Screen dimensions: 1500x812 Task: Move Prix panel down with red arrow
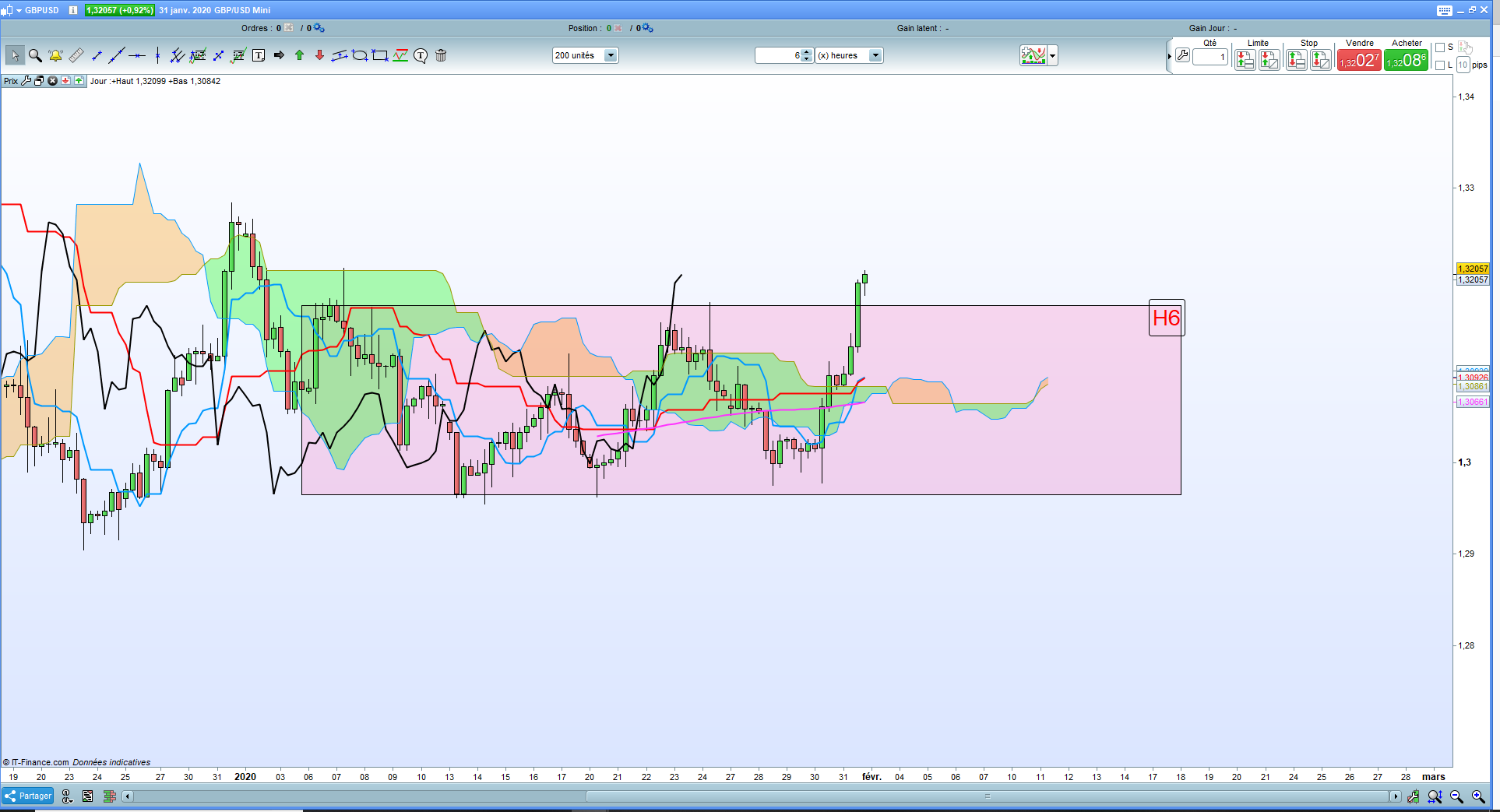tap(65, 81)
